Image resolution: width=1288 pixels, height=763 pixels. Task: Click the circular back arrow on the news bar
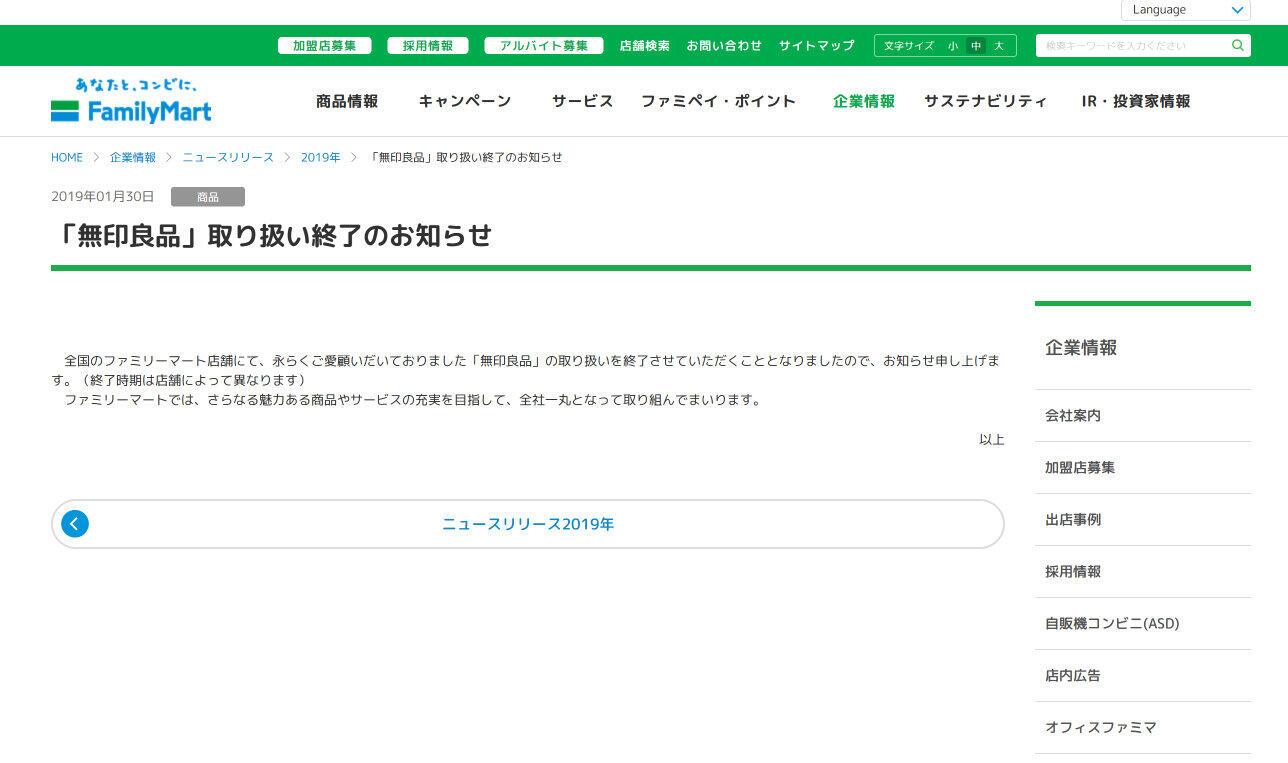pyautogui.click(x=75, y=523)
